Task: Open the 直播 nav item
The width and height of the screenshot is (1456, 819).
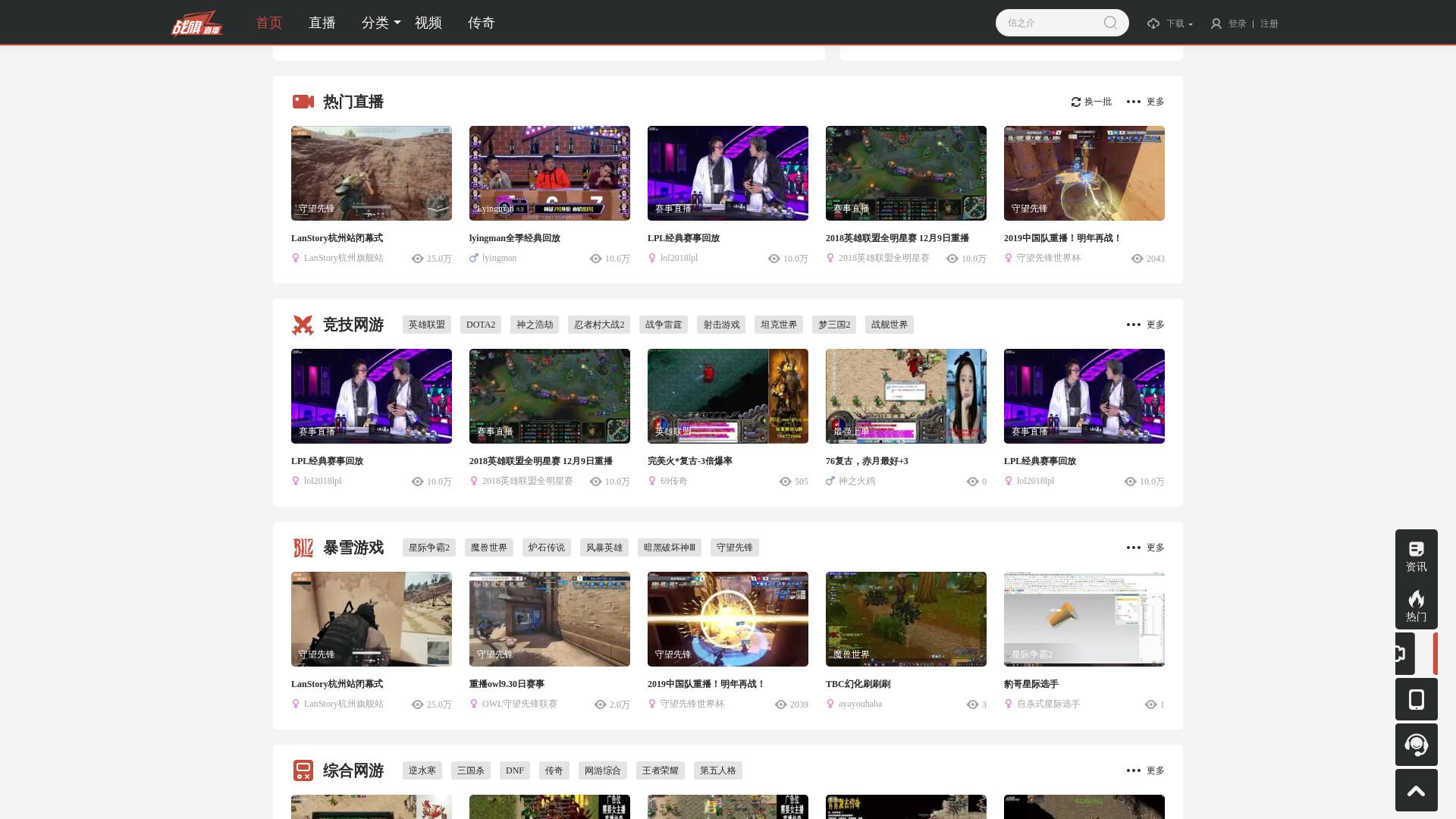Action: click(322, 23)
